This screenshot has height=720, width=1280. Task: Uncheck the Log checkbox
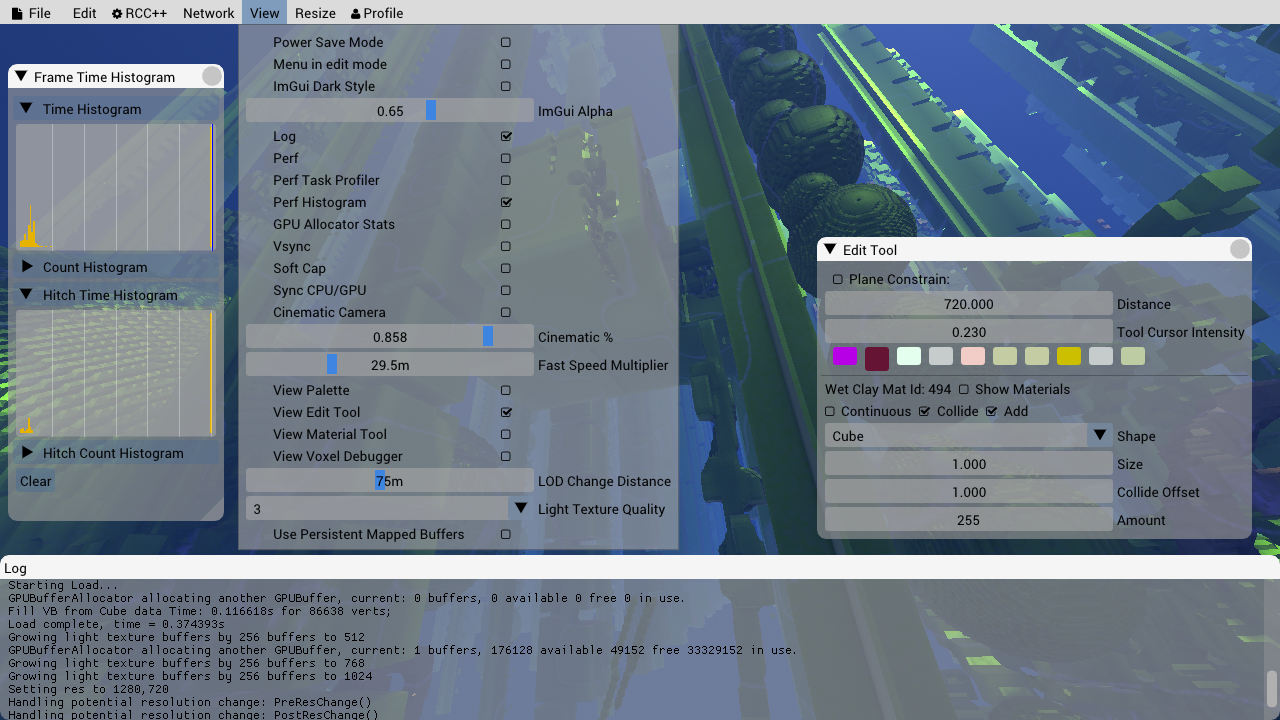[x=506, y=137]
